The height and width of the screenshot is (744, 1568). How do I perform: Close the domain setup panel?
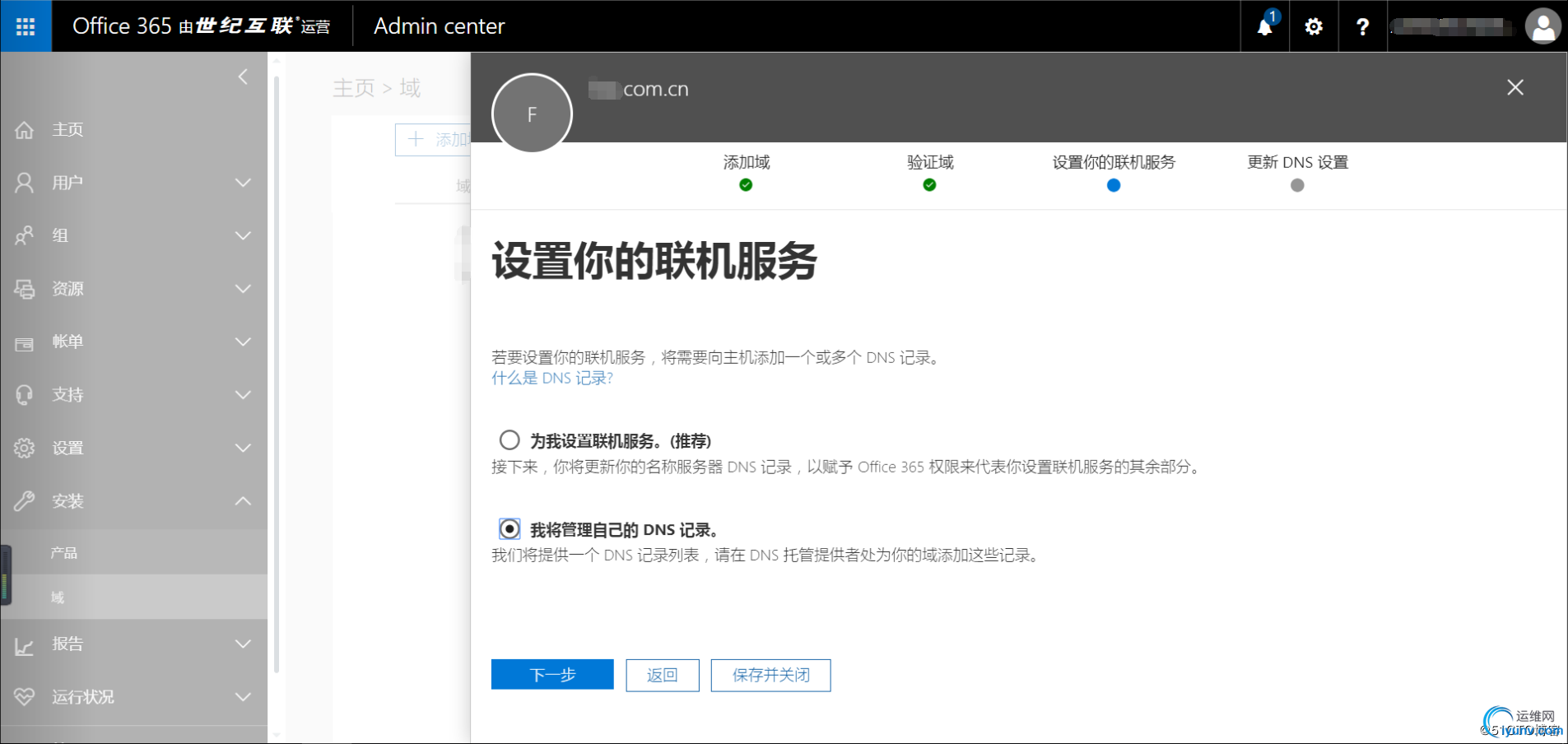[1514, 87]
